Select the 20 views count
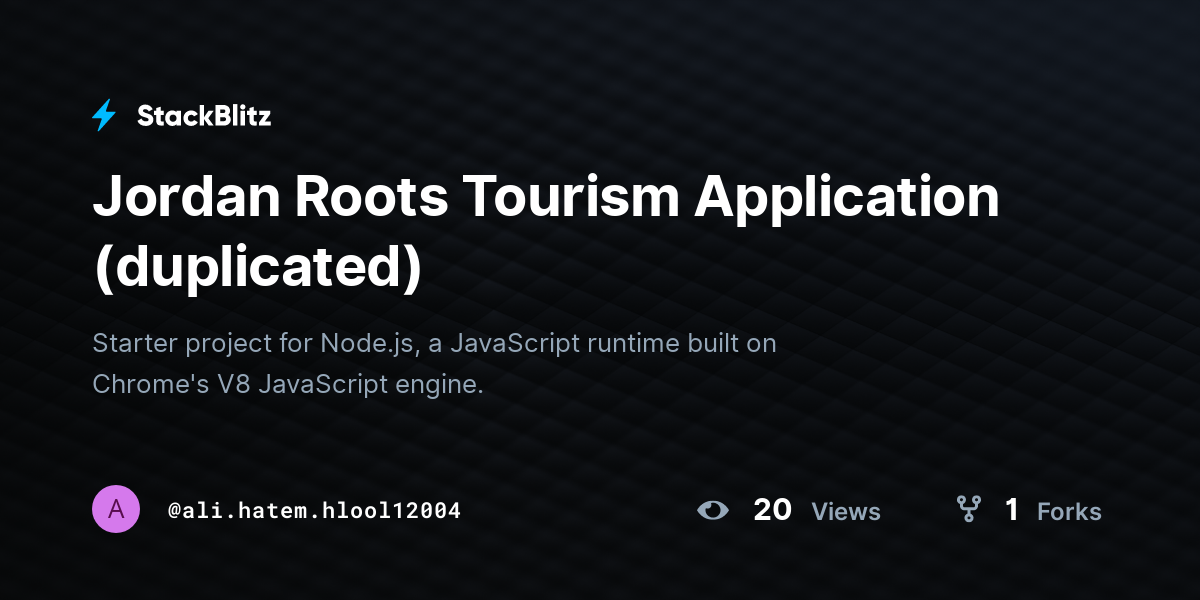This screenshot has height=600, width=1200. (772, 510)
